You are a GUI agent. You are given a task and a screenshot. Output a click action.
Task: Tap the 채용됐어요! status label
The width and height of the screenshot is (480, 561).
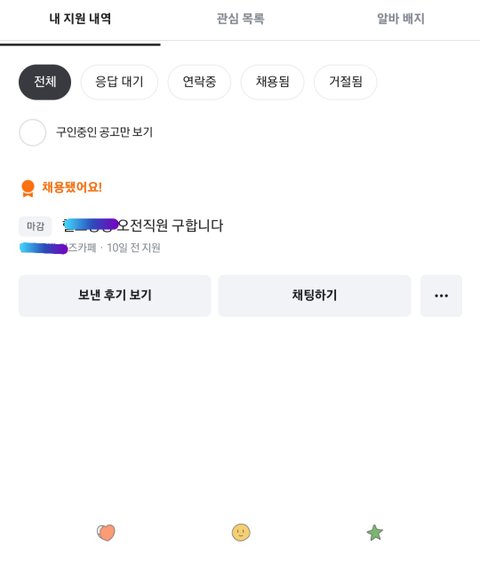tap(72, 187)
